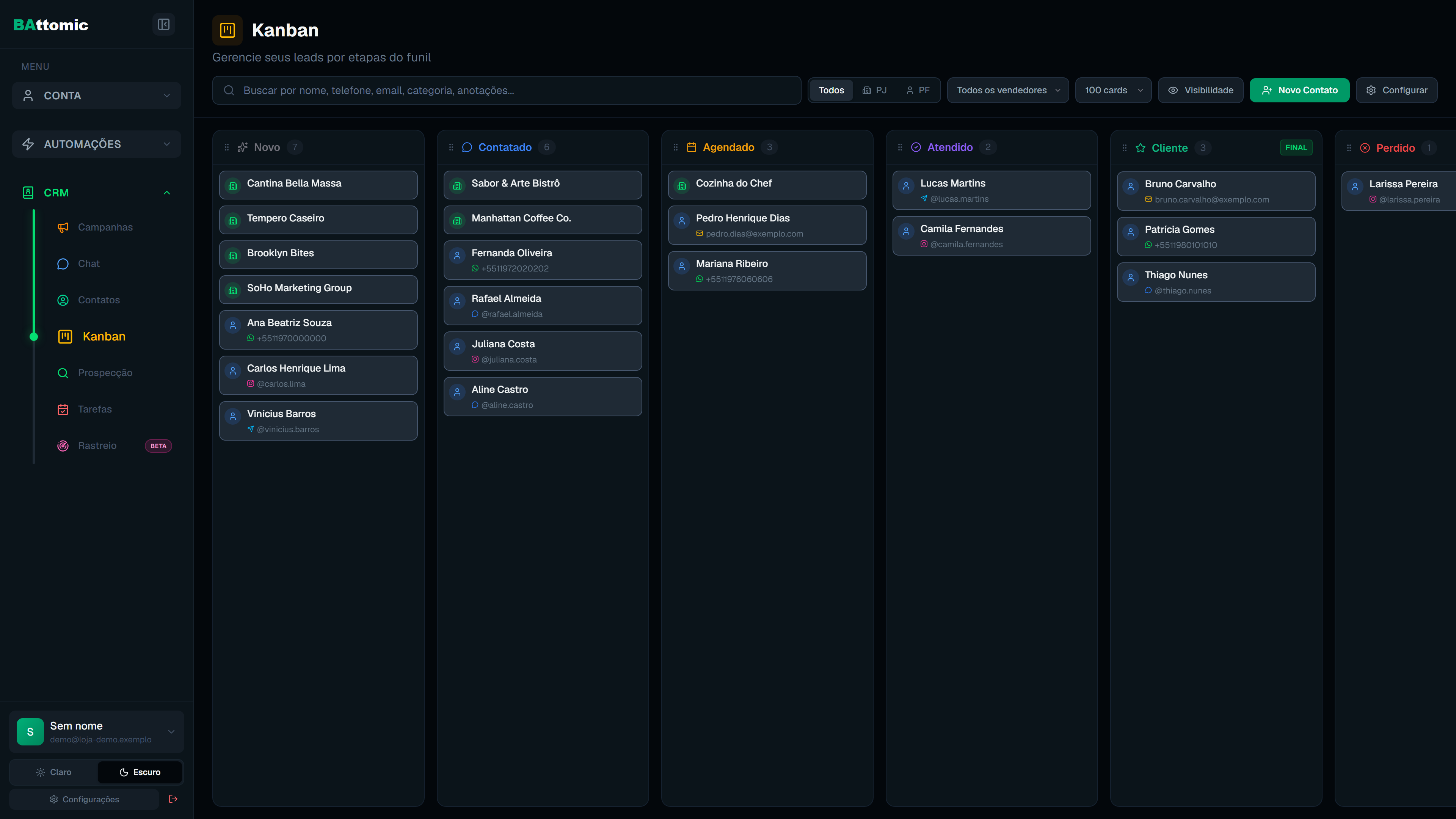Viewport: 1456px width, 819px height.
Task: Click the drag handle of the Perdido column
Action: pos(1349,148)
